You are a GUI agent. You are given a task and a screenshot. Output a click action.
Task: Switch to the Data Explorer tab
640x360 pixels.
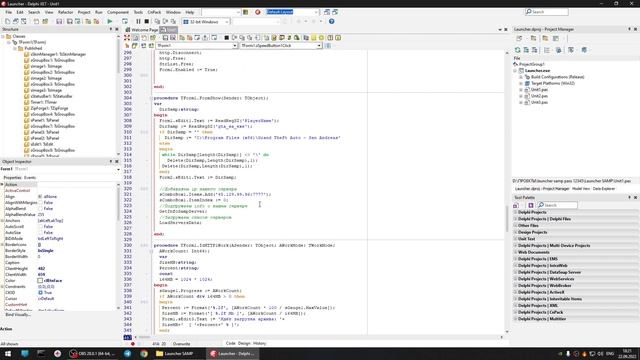coord(604,189)
